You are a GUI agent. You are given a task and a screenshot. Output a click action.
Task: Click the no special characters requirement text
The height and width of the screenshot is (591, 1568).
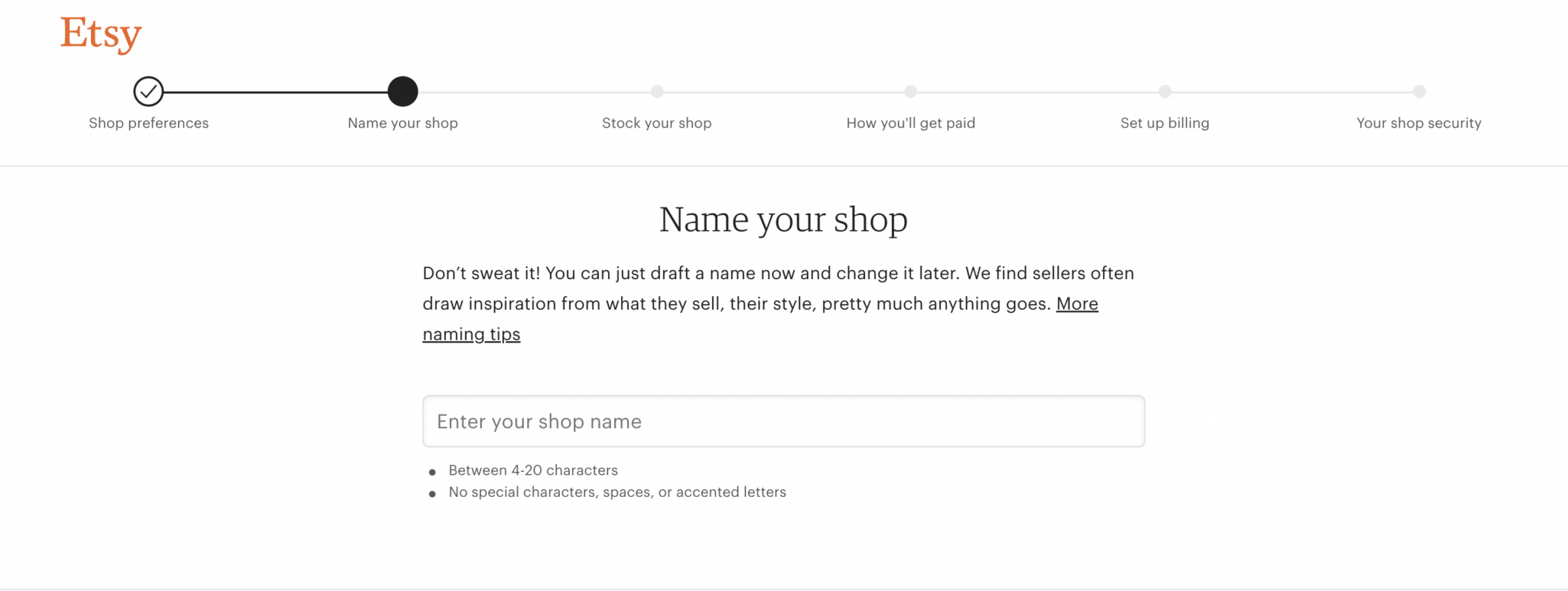[616, 492]
